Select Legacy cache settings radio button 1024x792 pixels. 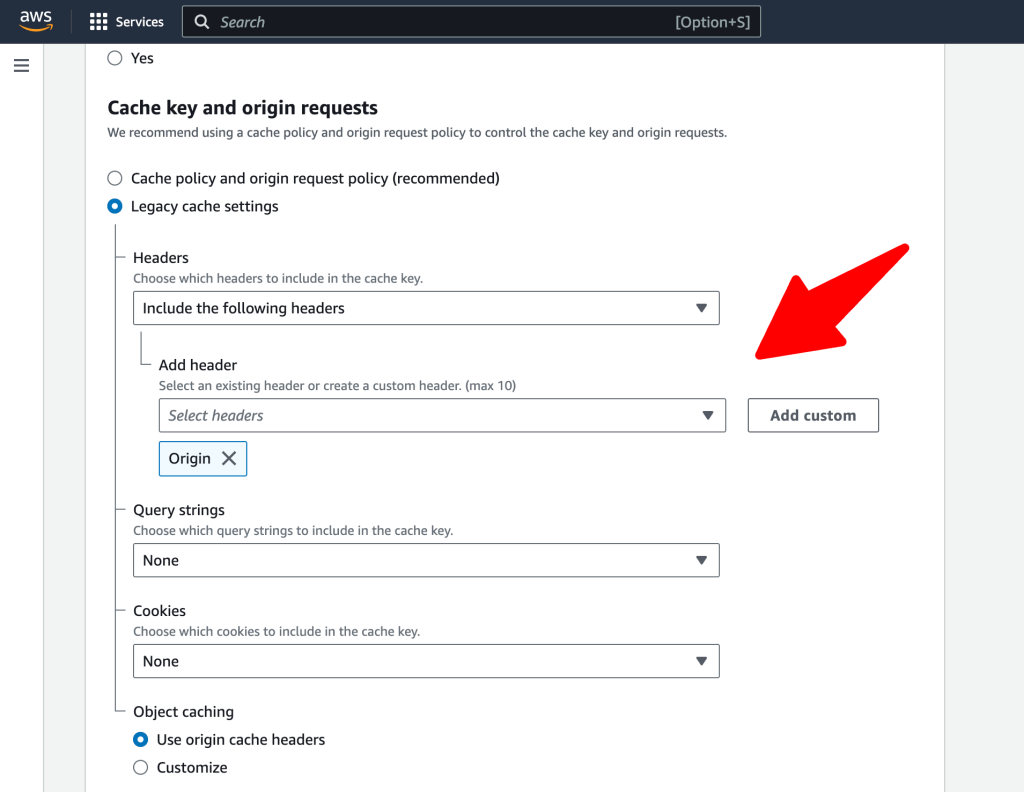(115, 206)
